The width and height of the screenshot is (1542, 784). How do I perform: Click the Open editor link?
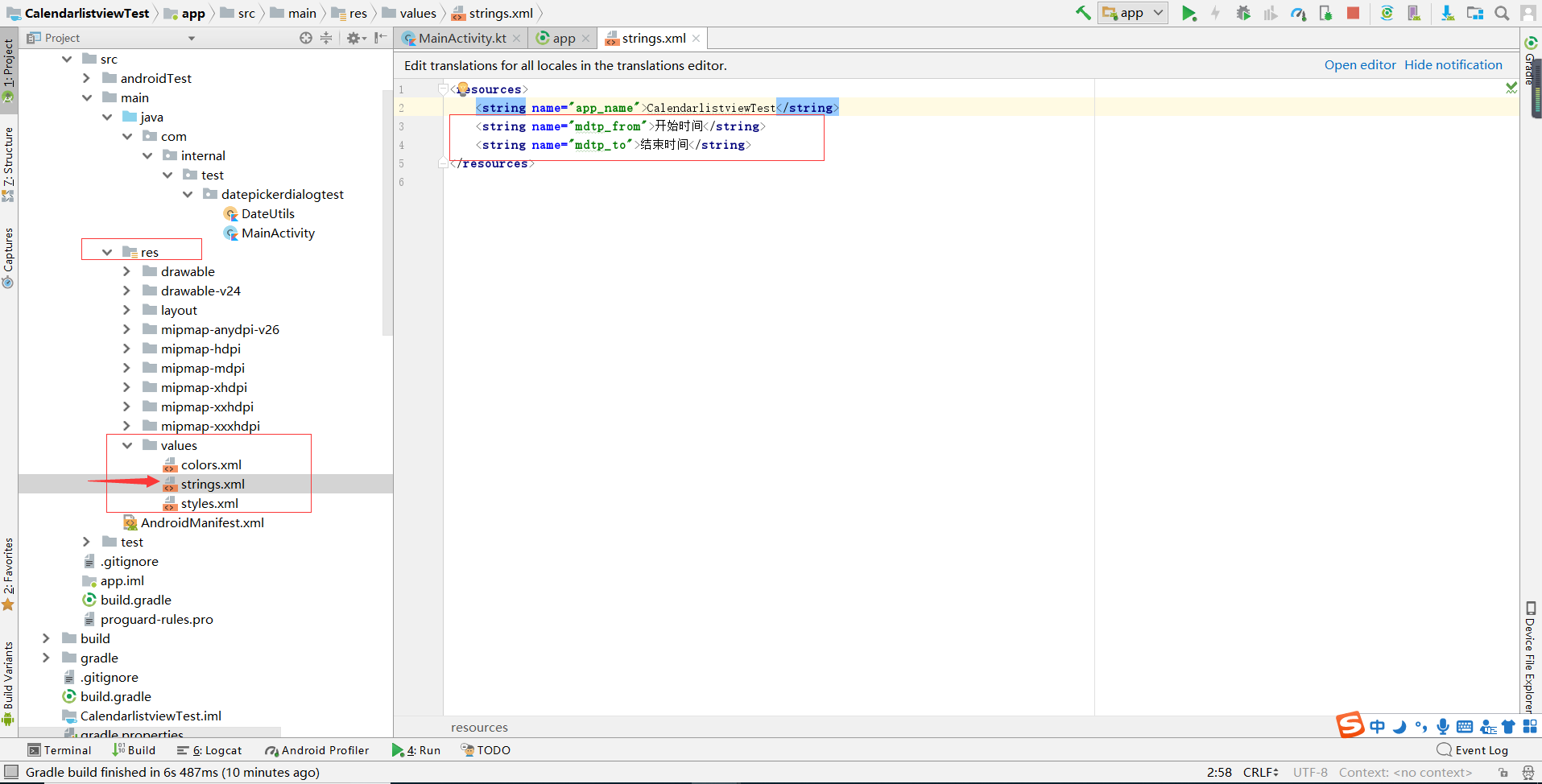point(1360,65)
